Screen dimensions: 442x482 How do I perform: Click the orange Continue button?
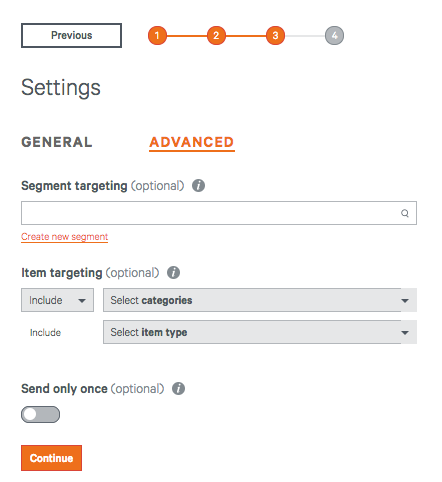[x=51, y=458]
